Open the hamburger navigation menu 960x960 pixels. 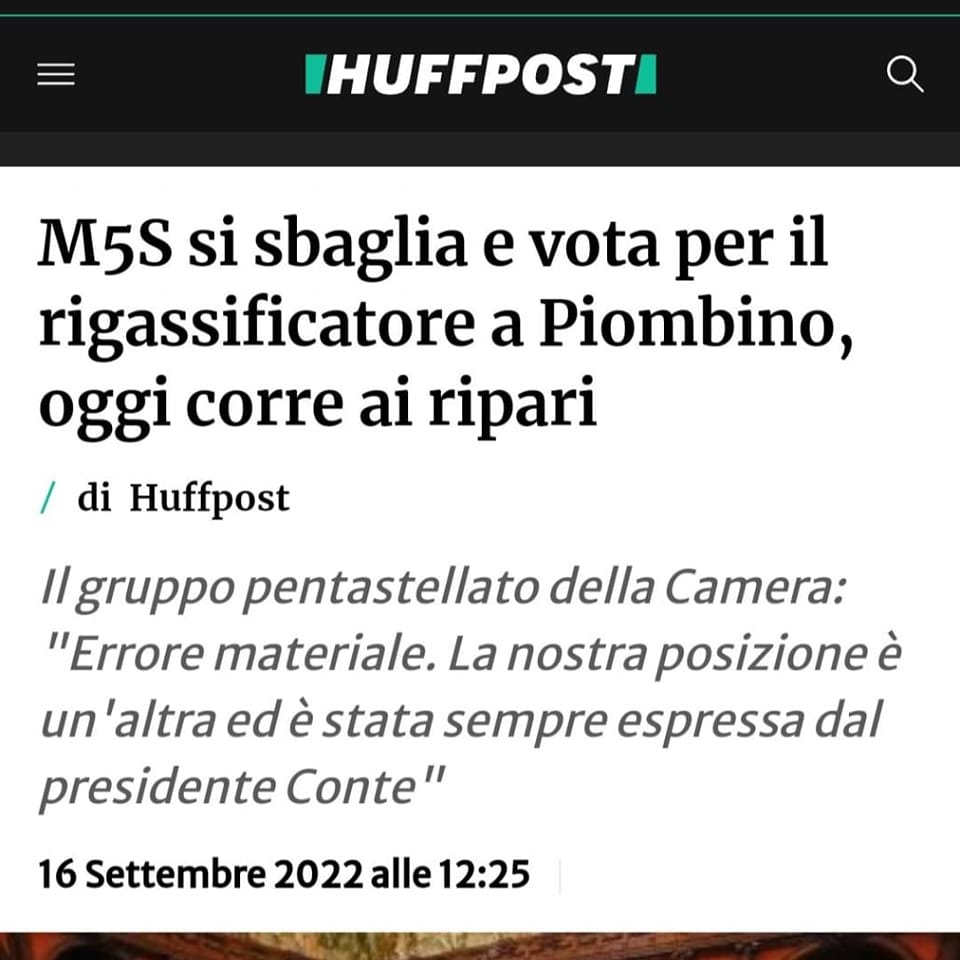tap(56, 74)
